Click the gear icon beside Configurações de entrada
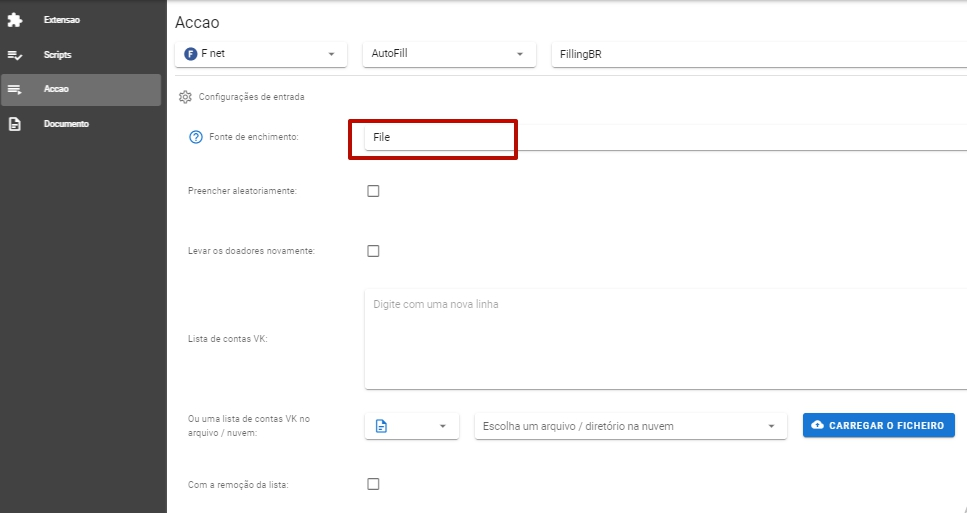967x513 pixels. click(185, 97)
